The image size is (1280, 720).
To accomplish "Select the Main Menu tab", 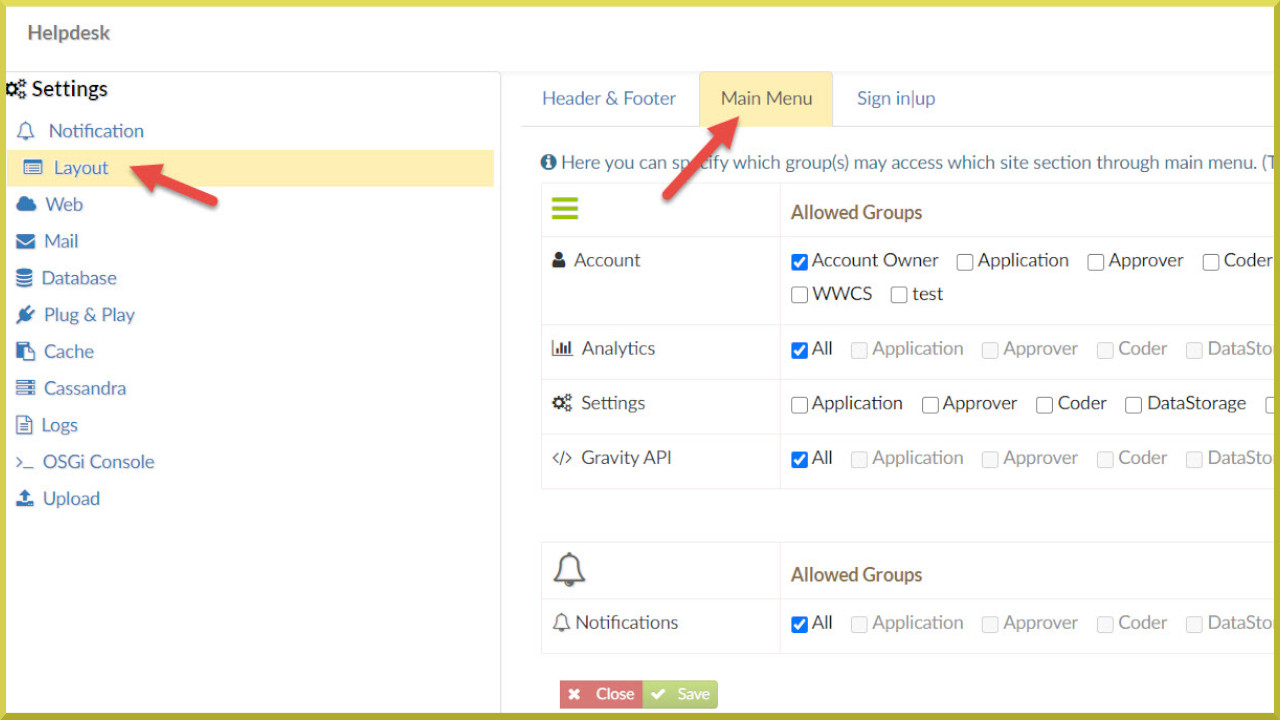I will [766, 98].
